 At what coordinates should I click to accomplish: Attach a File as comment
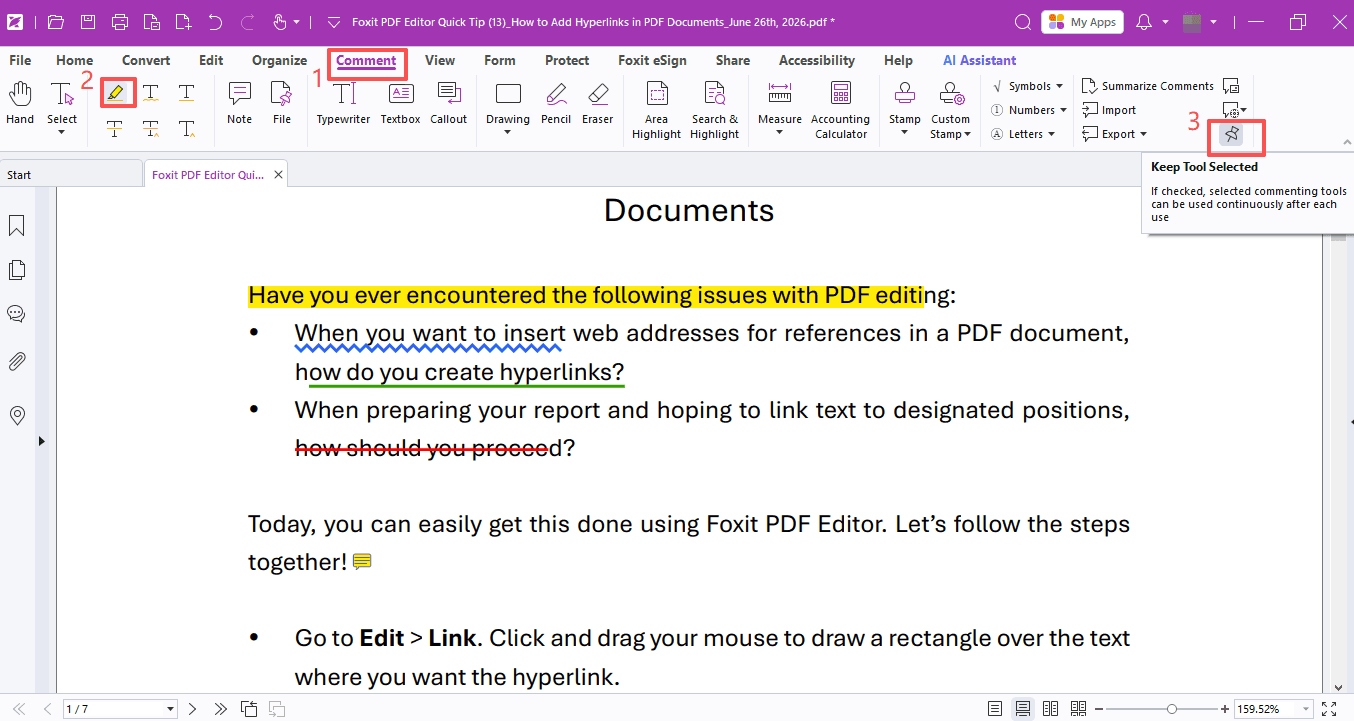click(x=282, y=104)
